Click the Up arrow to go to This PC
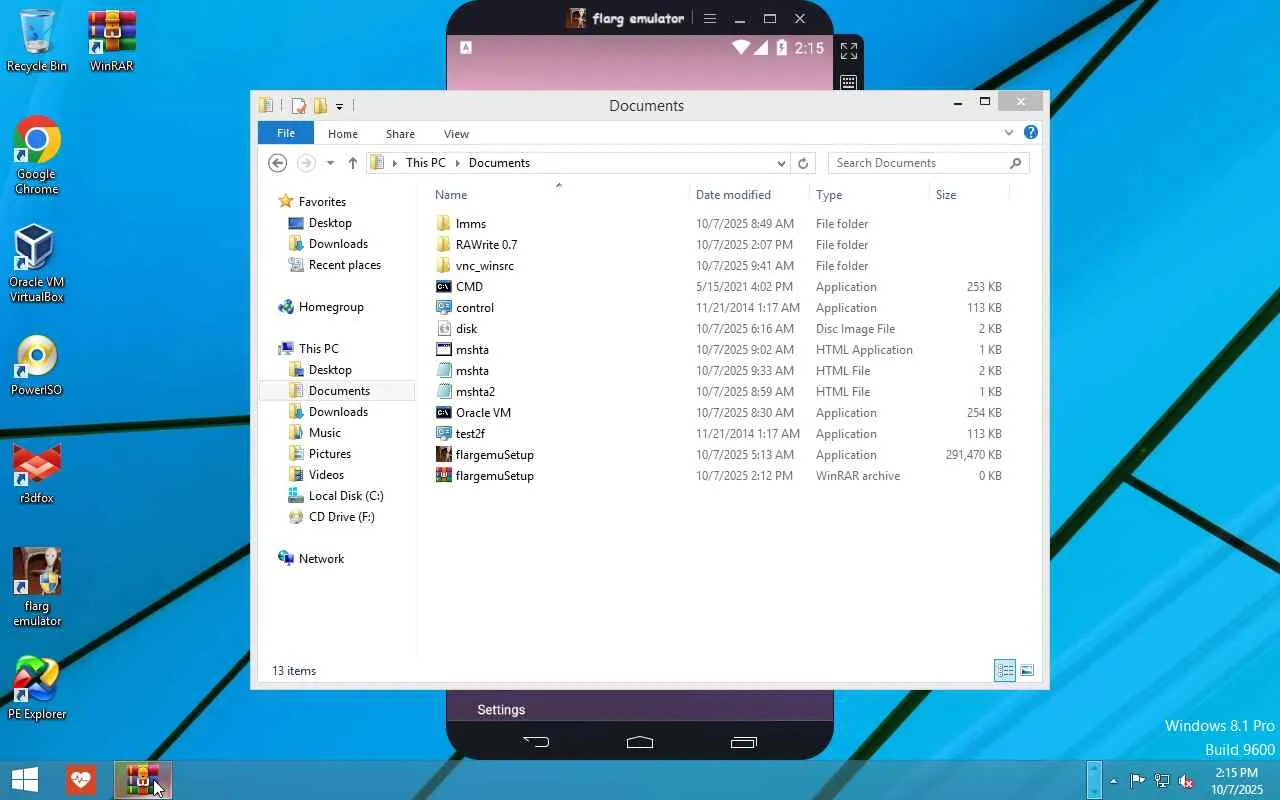 click(352, 163)
